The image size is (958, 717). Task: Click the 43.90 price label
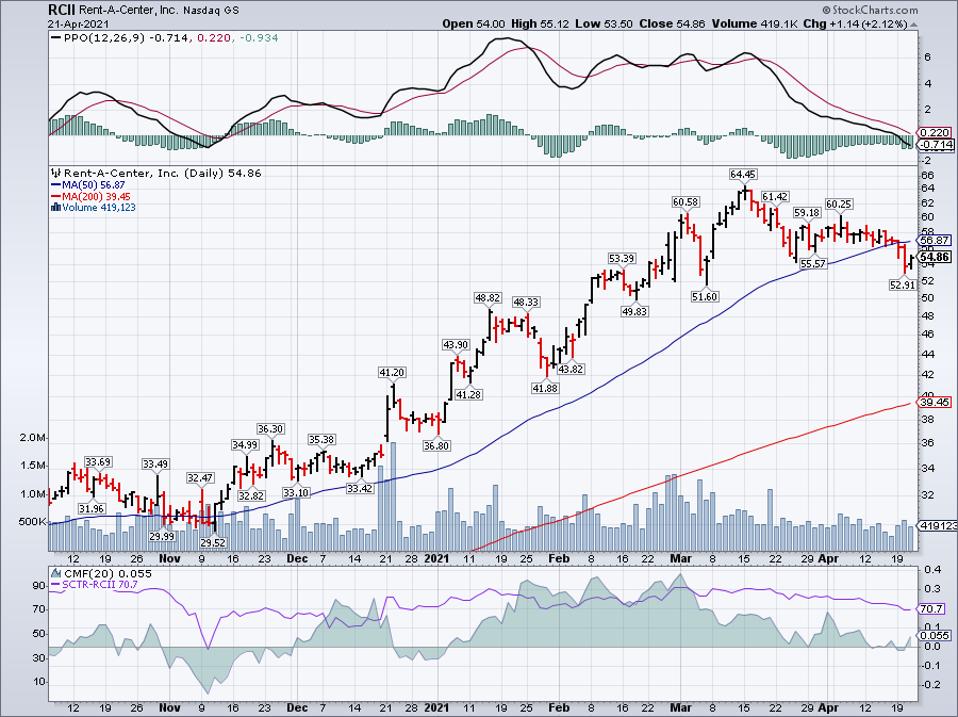click(455, 345)
